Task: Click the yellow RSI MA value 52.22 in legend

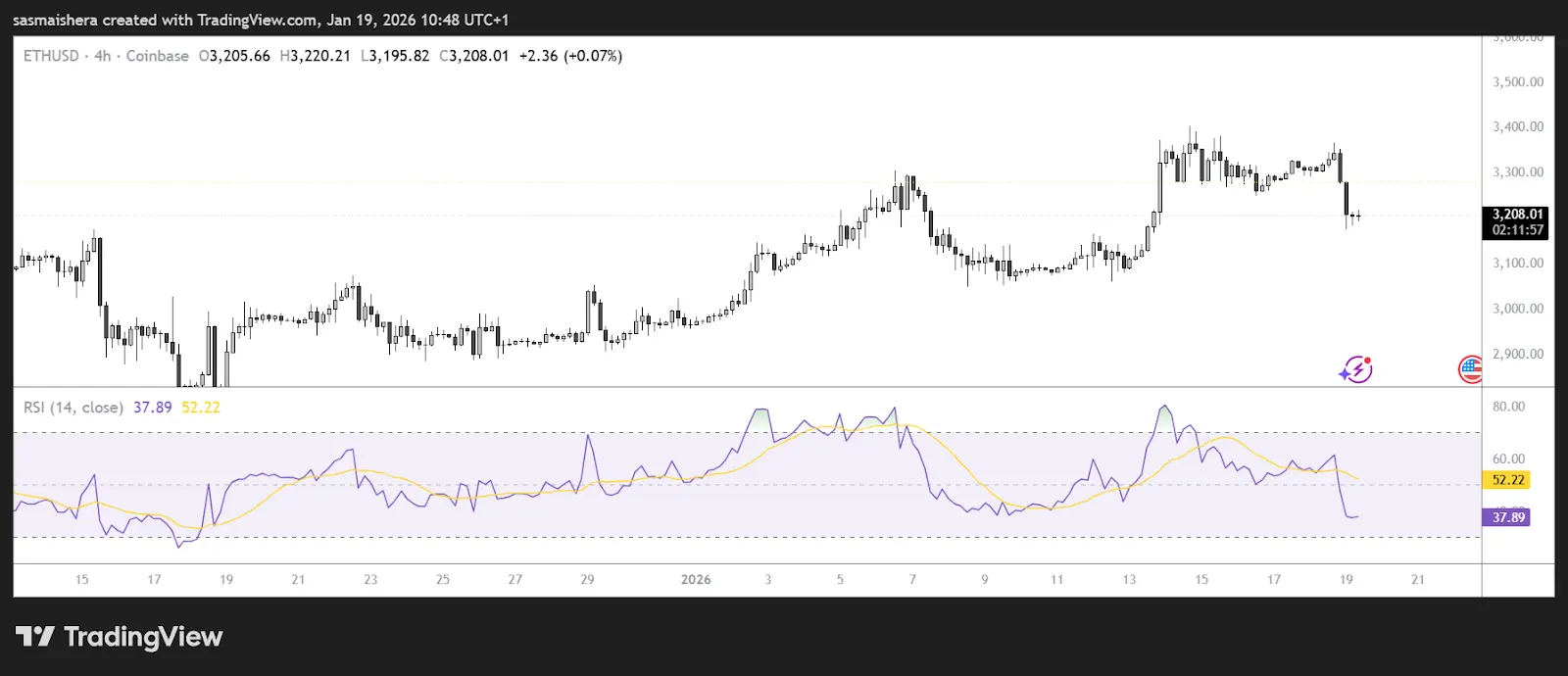Action: [201, 408]
